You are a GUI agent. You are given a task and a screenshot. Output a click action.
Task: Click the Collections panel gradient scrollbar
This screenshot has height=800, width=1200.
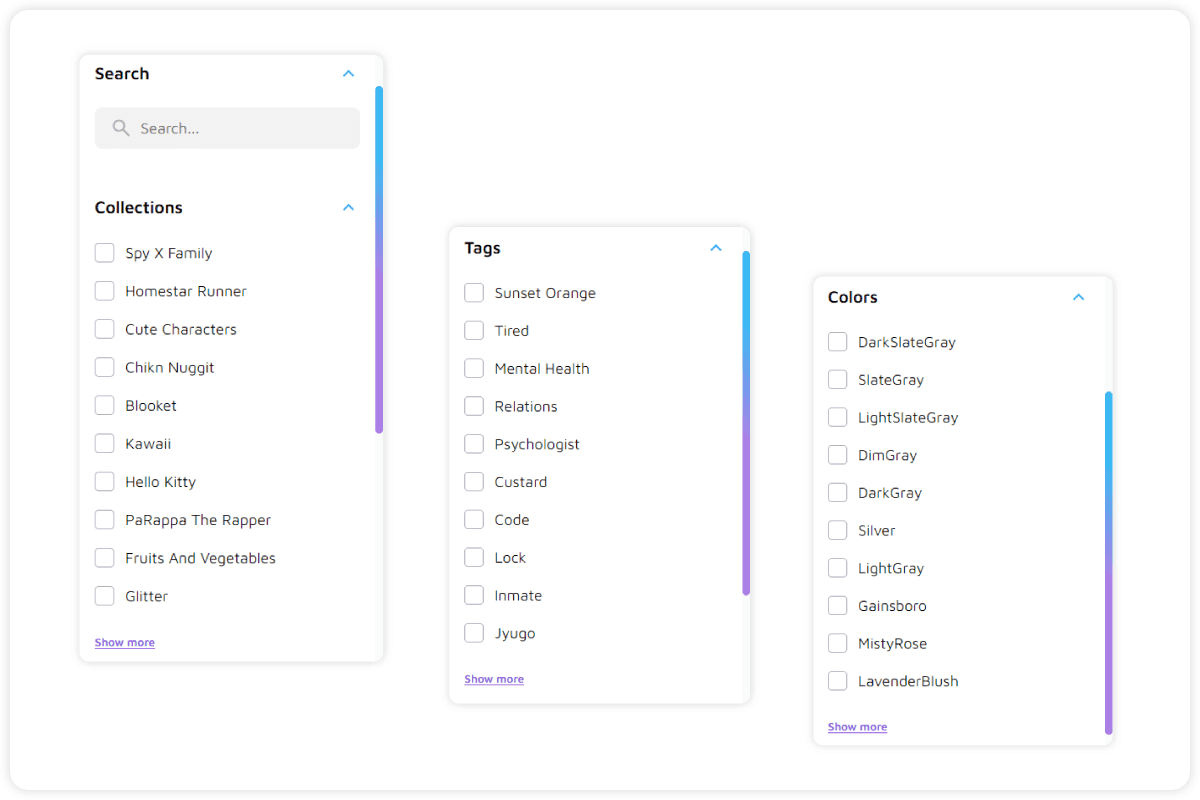379,260
